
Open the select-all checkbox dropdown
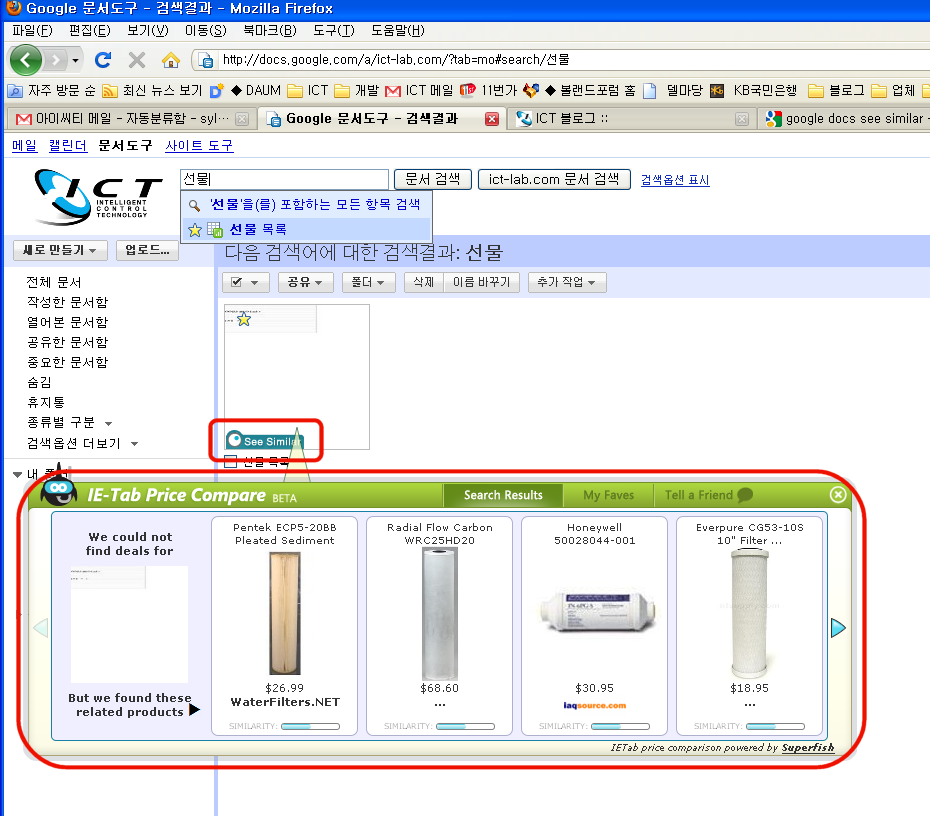click(x=245, y=283)
